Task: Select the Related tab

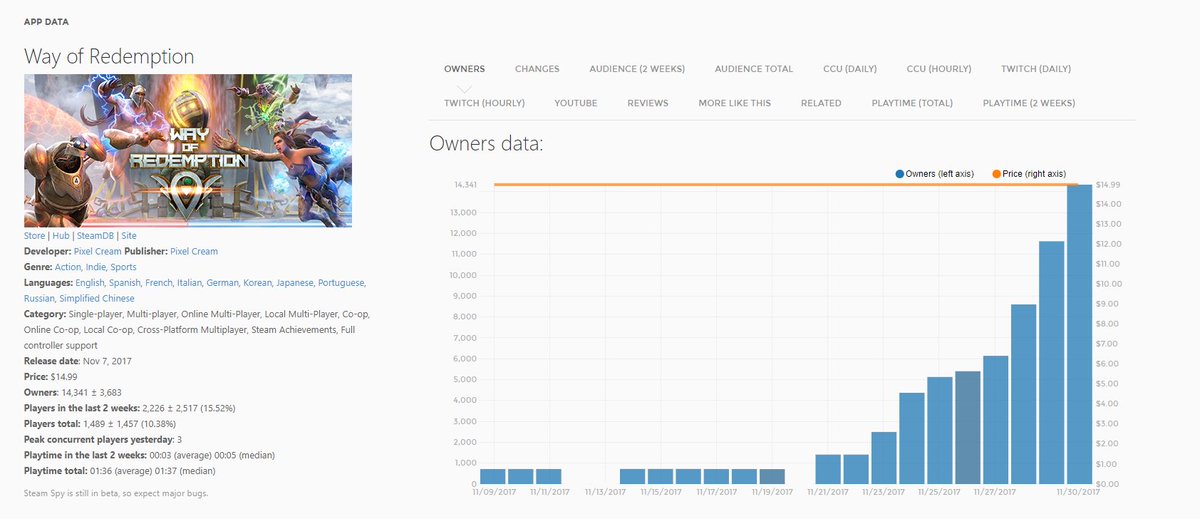Action: click(x=821, y=103)
